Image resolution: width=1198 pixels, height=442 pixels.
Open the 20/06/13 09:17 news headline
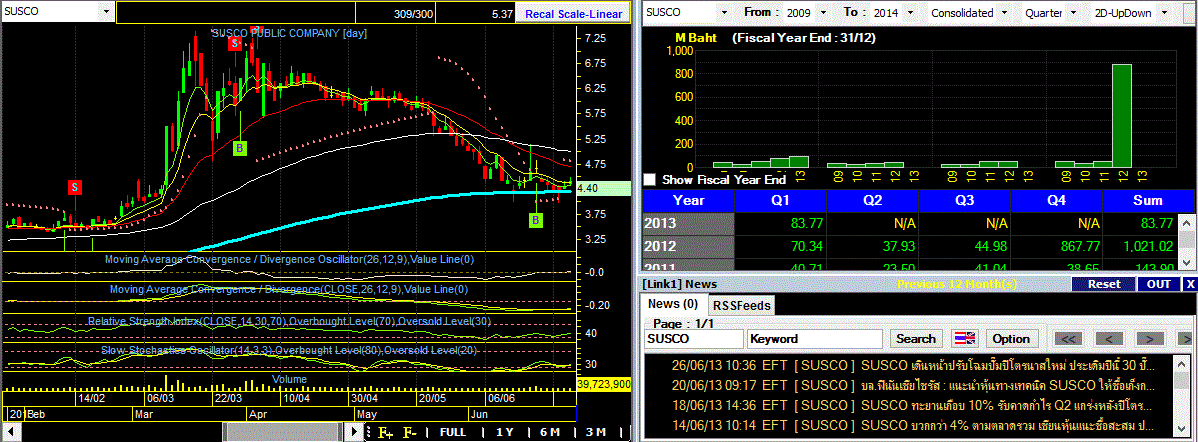pos(913,385)
